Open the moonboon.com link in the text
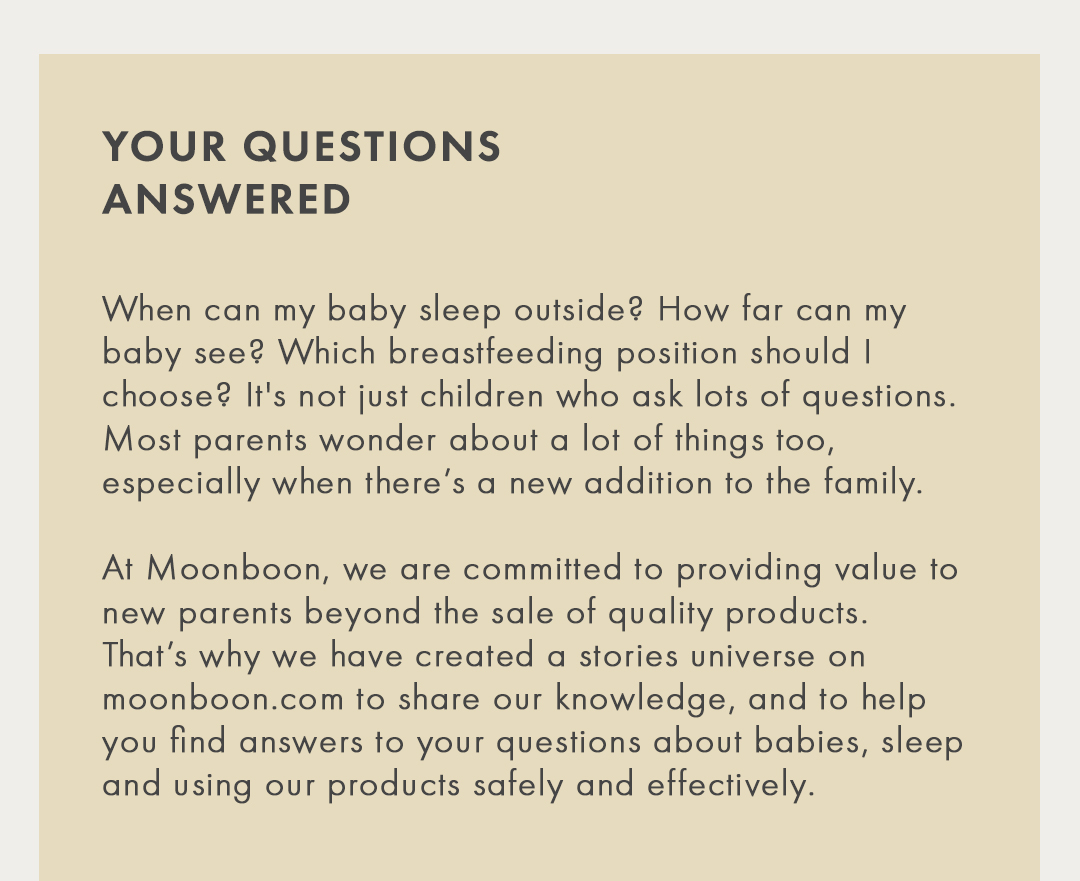The width and height of the screenshot is (1080, 881). 222,699
